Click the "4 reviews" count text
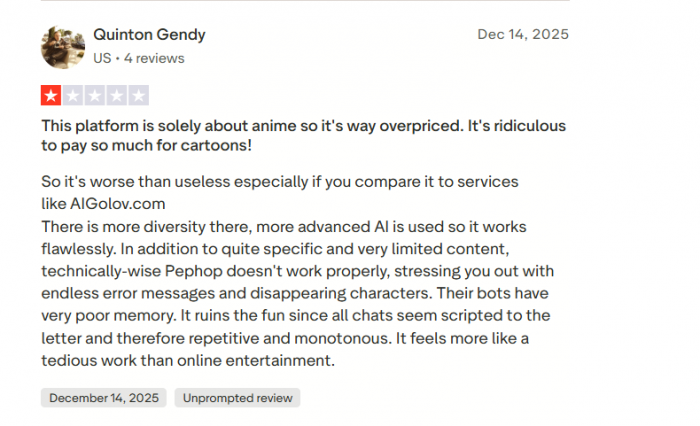The image size is (700, 426). [153, 58]
